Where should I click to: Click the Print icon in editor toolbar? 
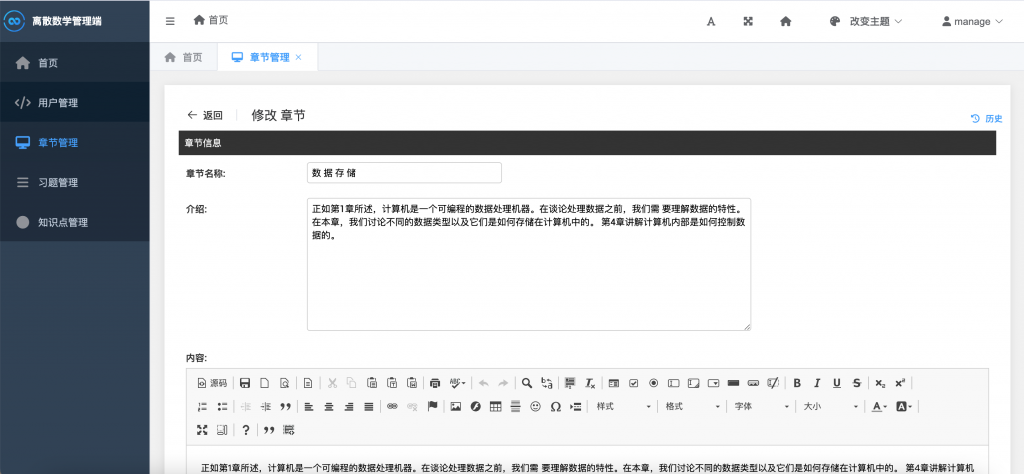[436, 383]
